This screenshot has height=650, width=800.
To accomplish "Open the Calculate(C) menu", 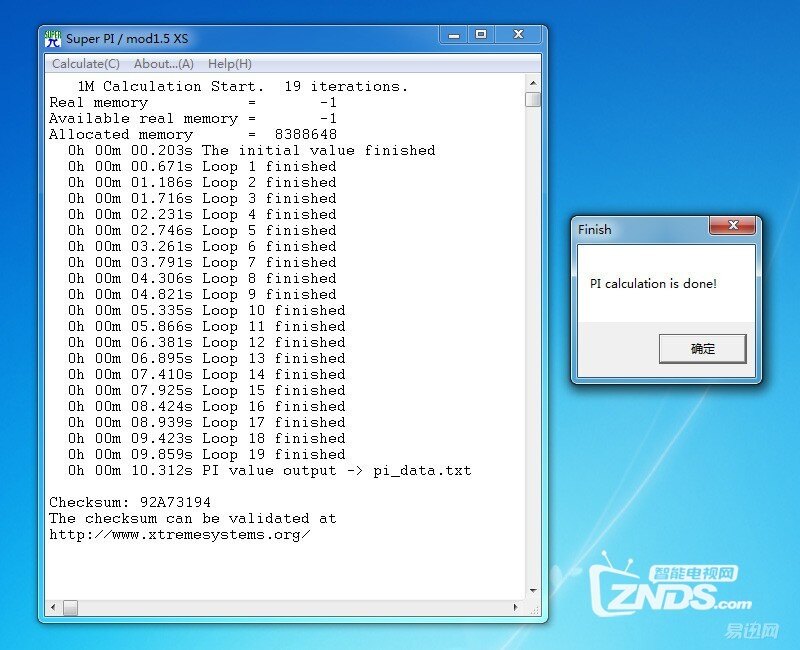I will coord(85,64).
